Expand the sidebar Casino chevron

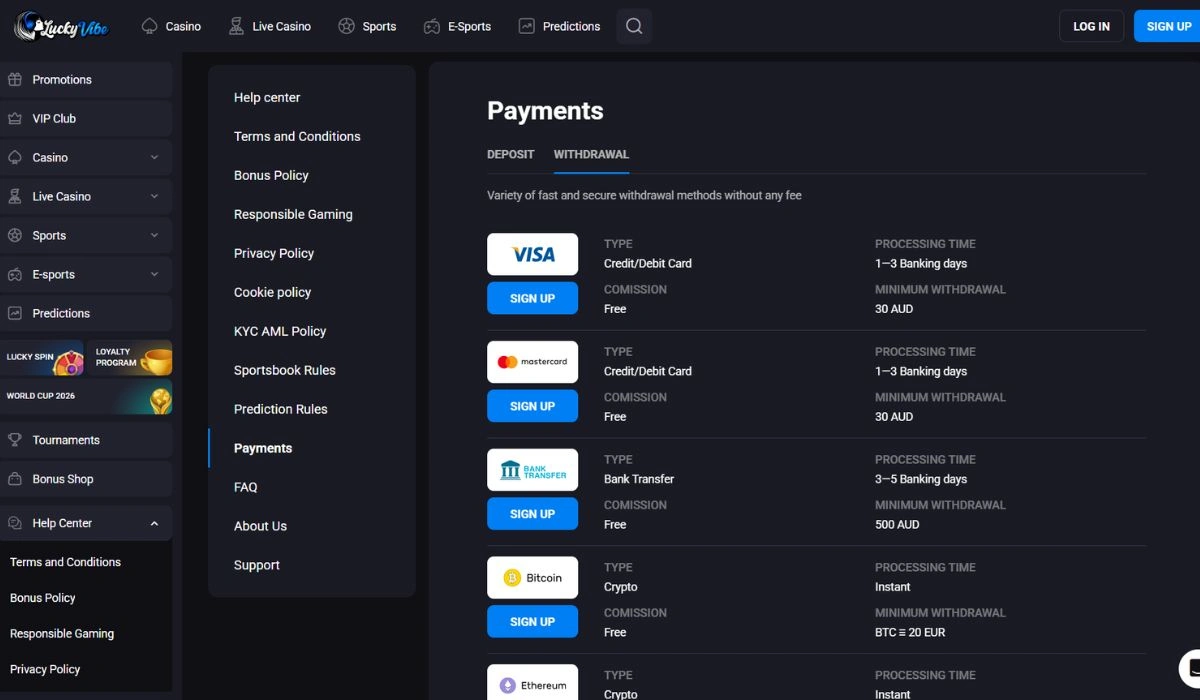tap(154, 157)
